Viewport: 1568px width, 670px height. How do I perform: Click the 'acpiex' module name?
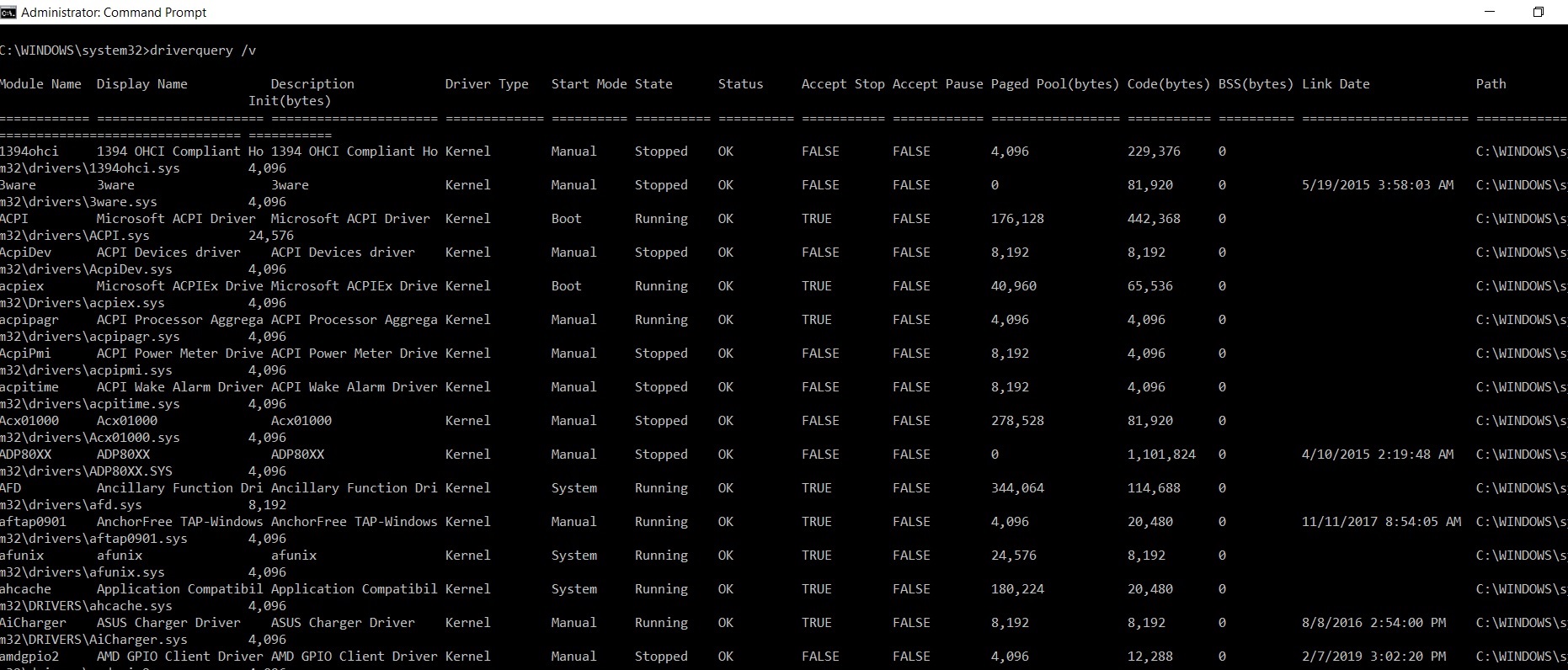[22, 286]
